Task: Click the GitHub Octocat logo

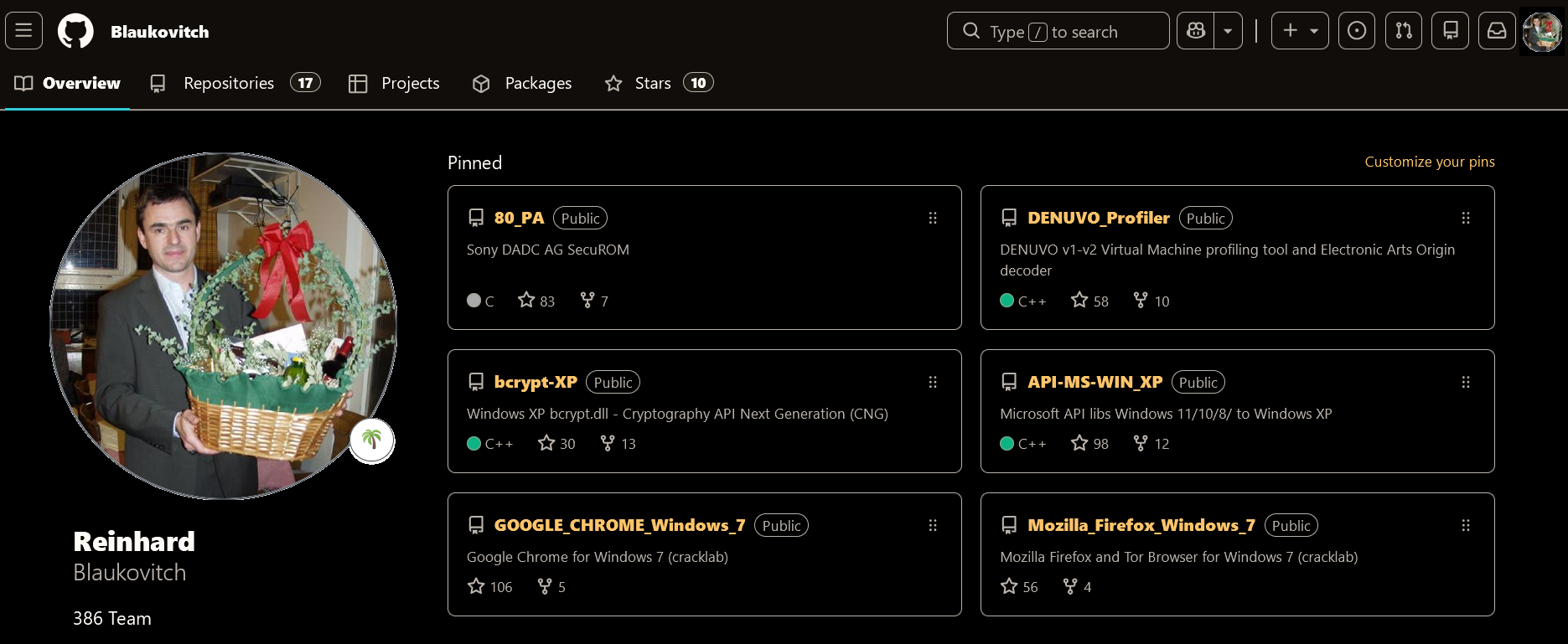Action: coord(75,31)
